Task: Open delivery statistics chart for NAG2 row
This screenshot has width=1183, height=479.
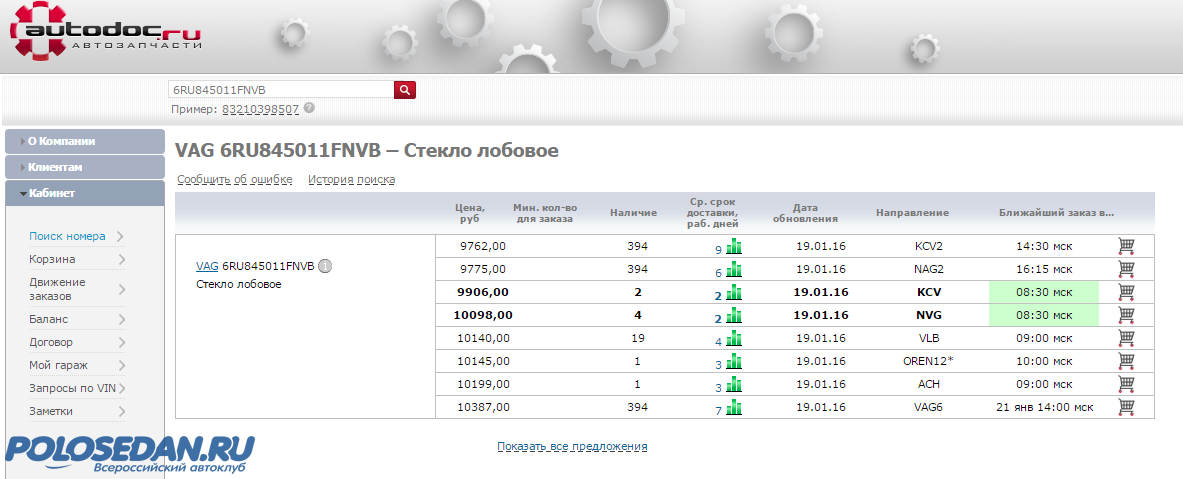Action: pyautogui.click(x=735, y=269)
